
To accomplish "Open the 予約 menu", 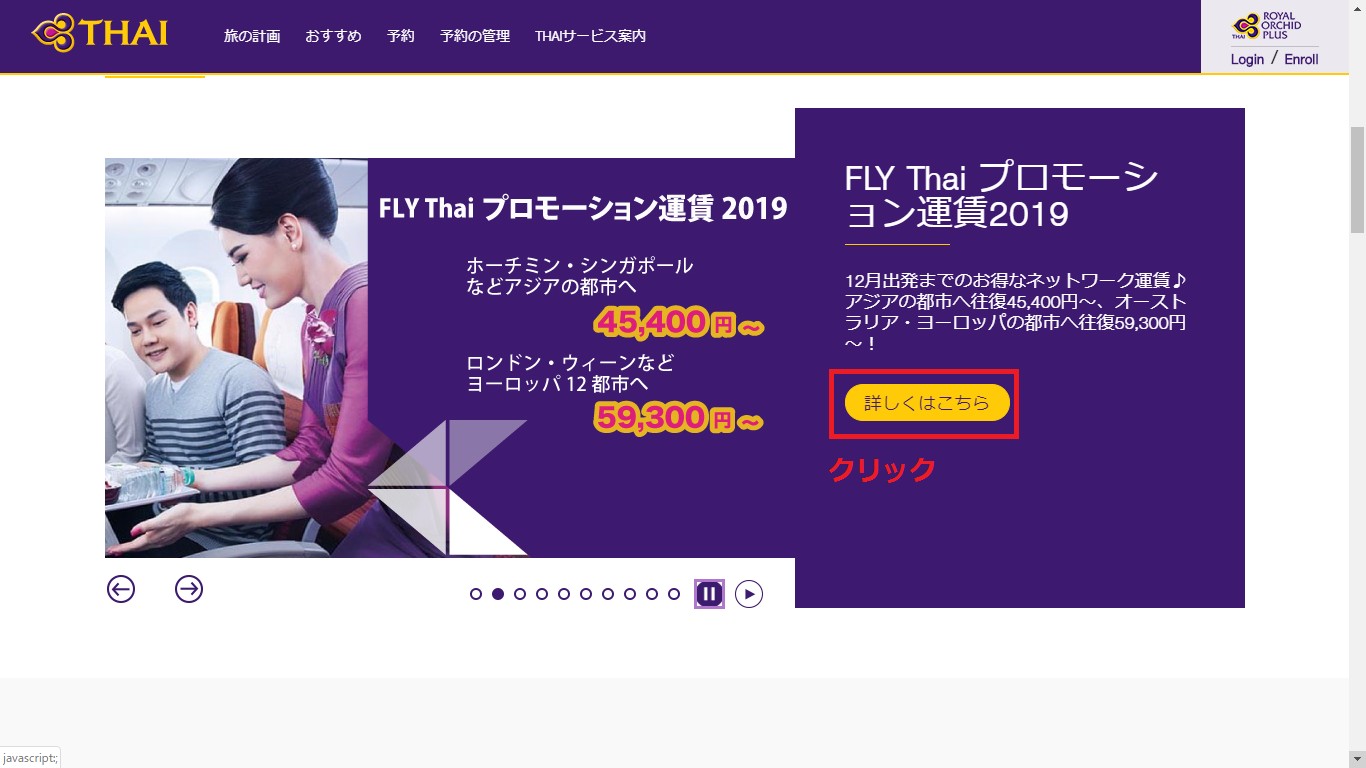I will coord(401,36).
